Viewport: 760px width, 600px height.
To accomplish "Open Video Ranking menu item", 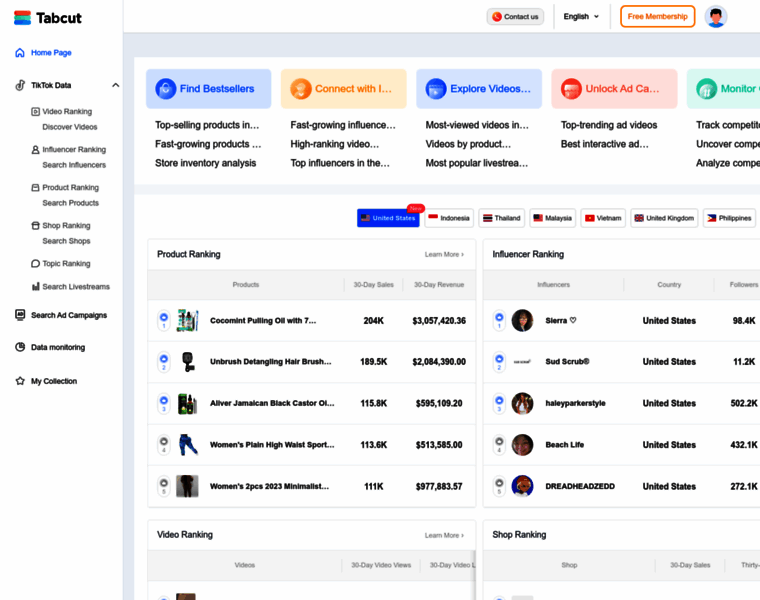I will pos(67,111).
